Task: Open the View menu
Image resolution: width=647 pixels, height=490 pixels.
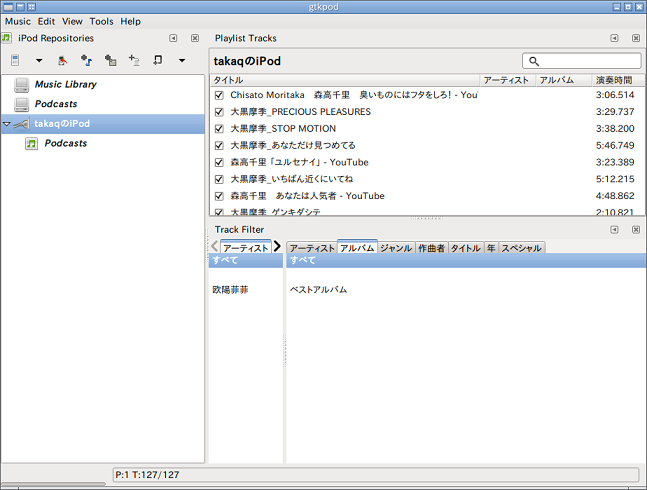Action: click(72, 21)
